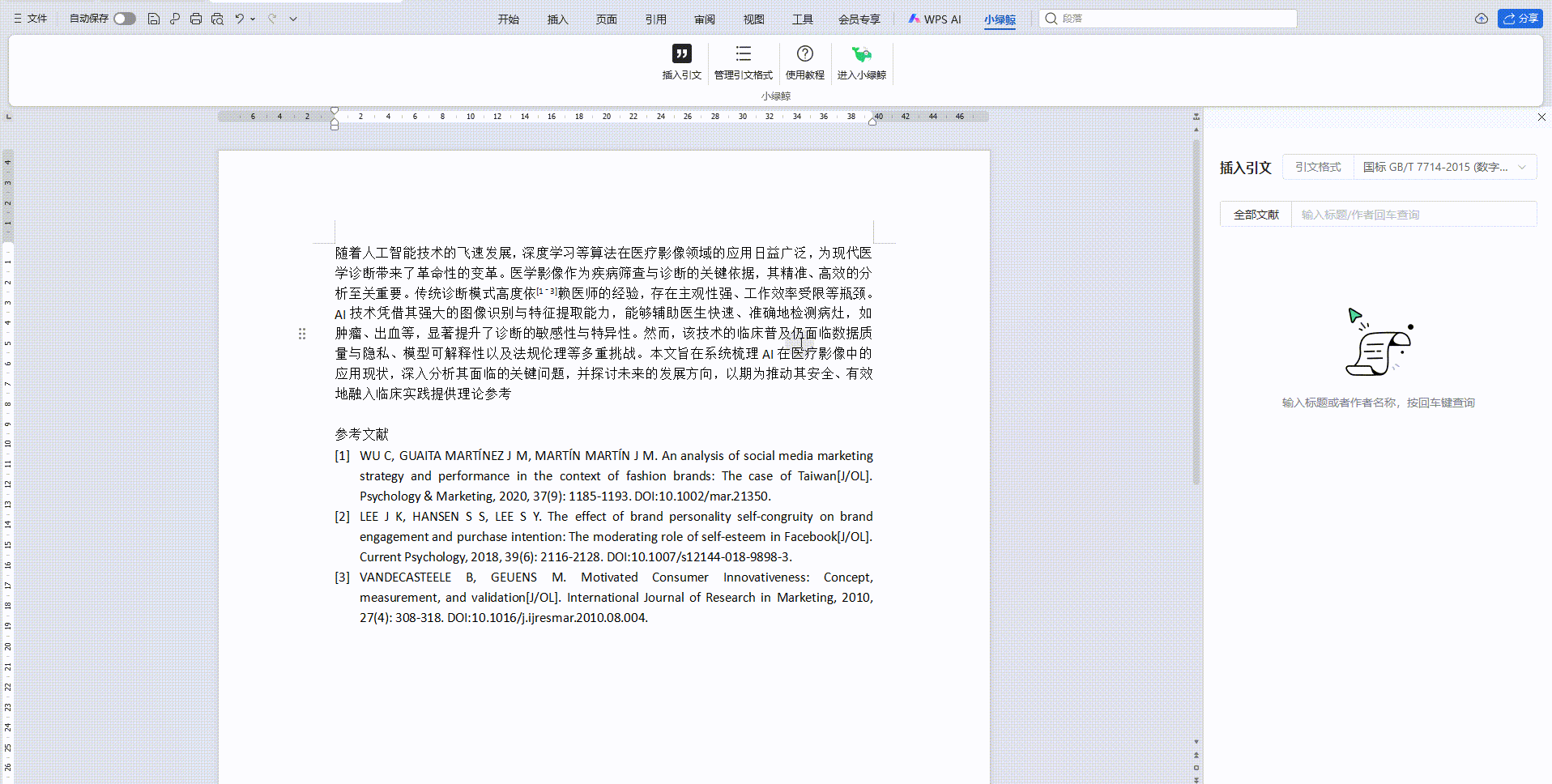Open the 文件 menu
This screenshot has height=784, width=1552.
(31, 19)
